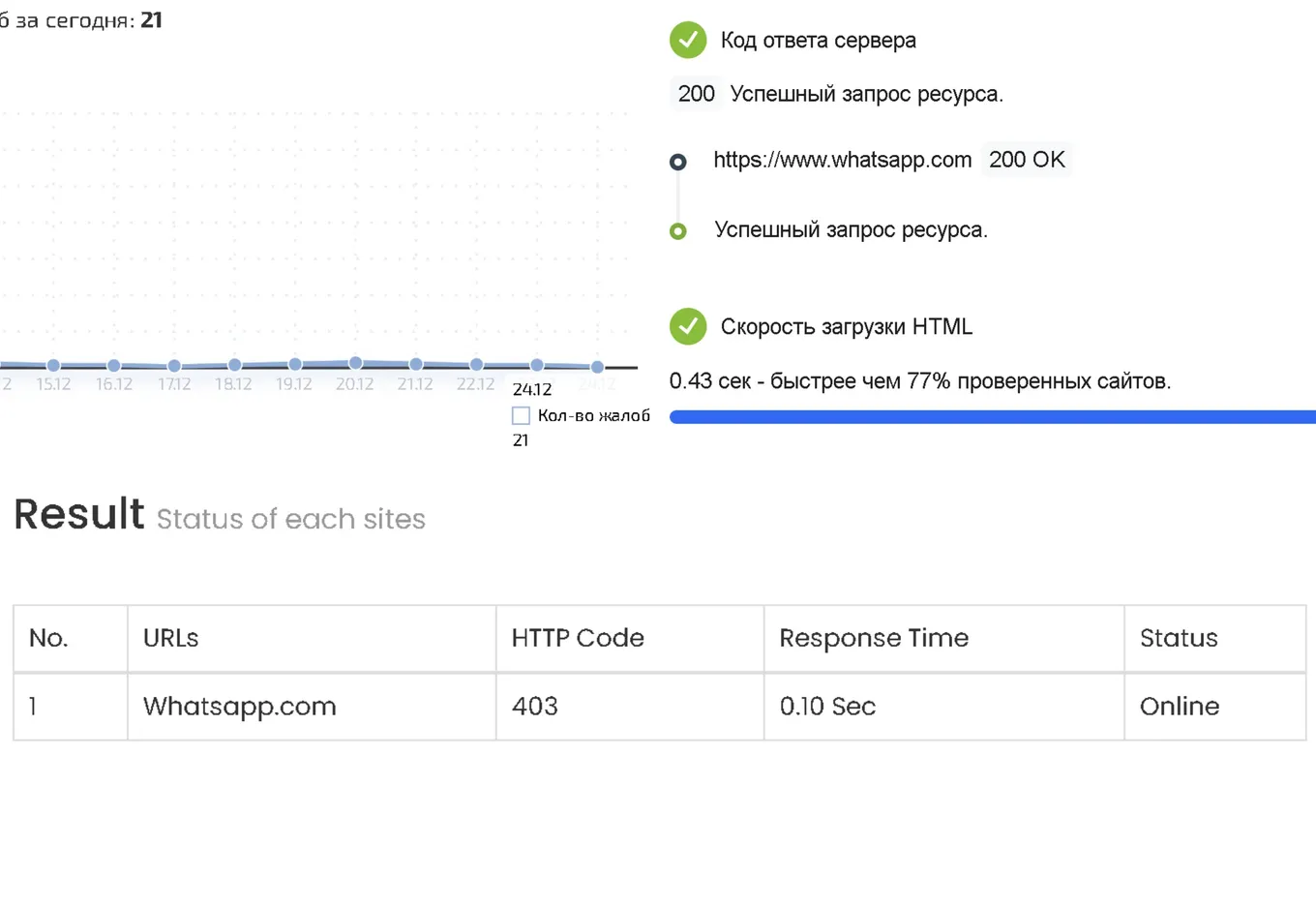Click the Status of each sites subtitle
1316x906 pixels.
(x=291, y=519)
